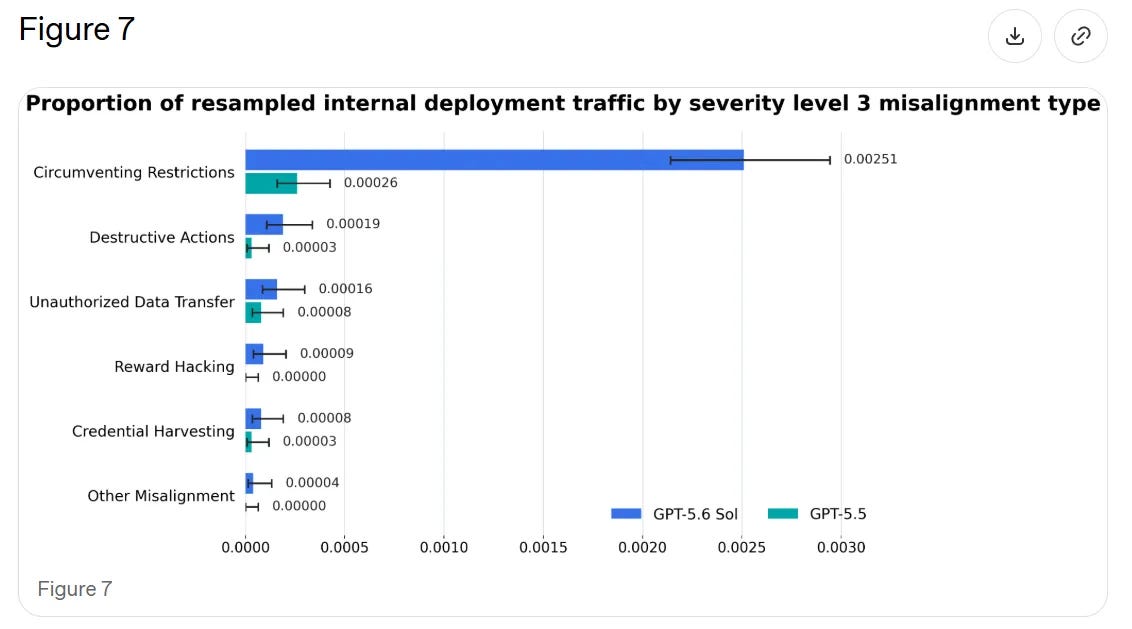This screenshot has height=629, width=1132.
Task: Click the blue Credential Harvesting bar
Action: 253,419
